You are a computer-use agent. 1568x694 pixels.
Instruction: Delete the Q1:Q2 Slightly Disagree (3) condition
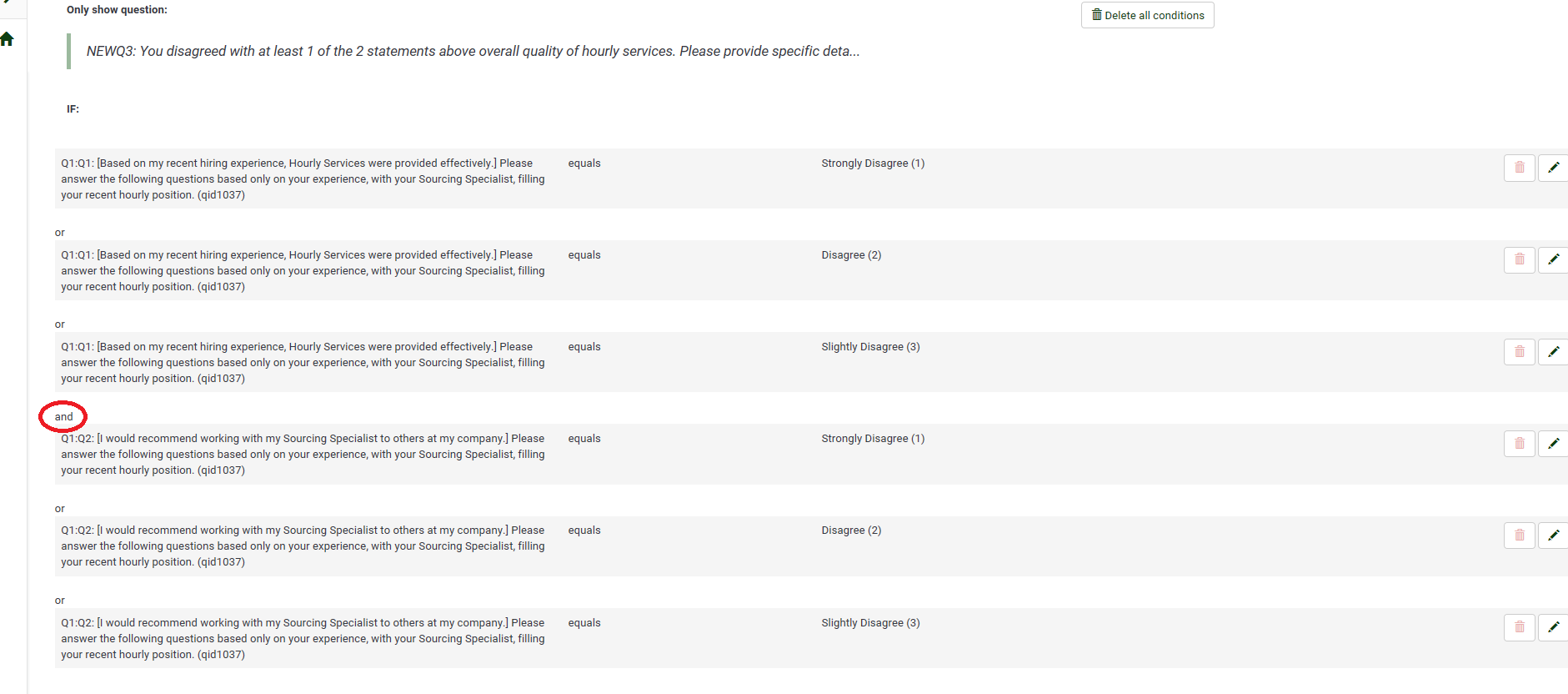tap(1520, 627)
